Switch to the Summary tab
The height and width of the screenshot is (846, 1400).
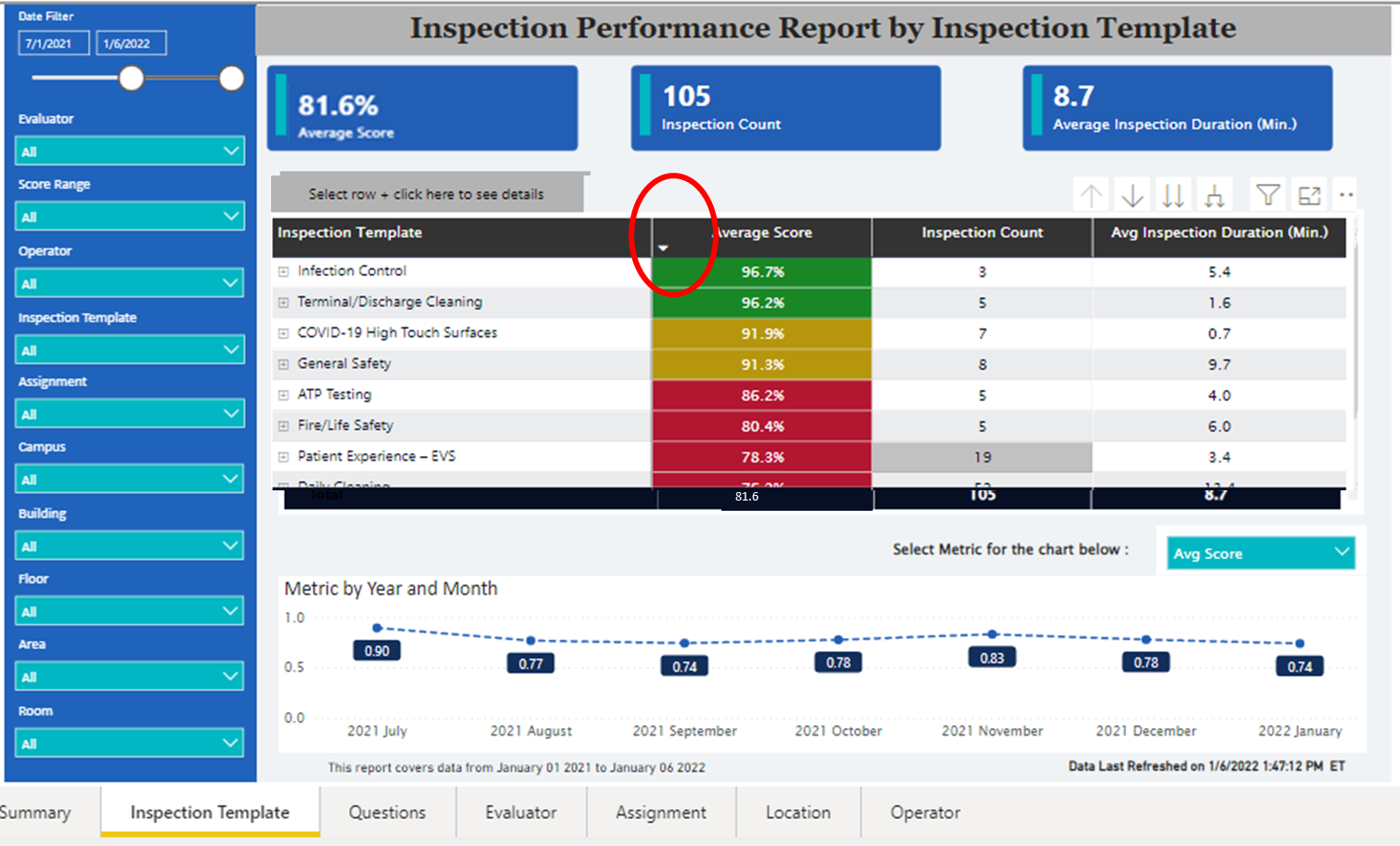pyautogui.click(x=36, y=812)
